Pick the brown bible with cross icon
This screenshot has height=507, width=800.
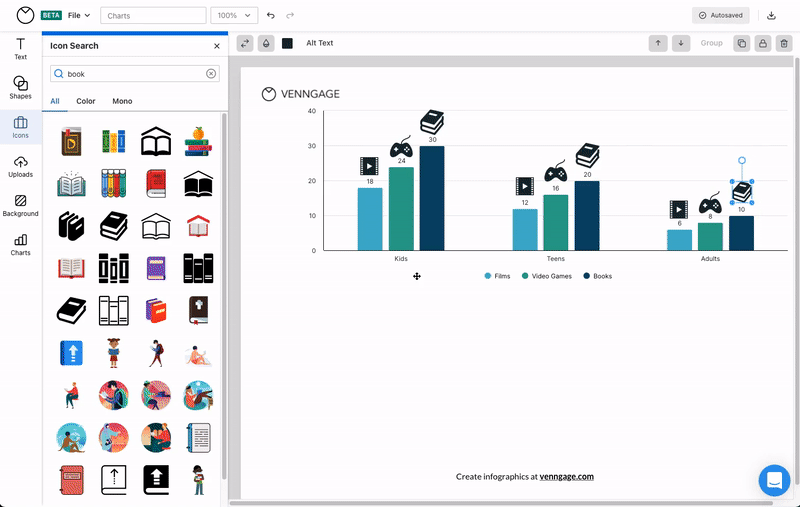point(198,310)
